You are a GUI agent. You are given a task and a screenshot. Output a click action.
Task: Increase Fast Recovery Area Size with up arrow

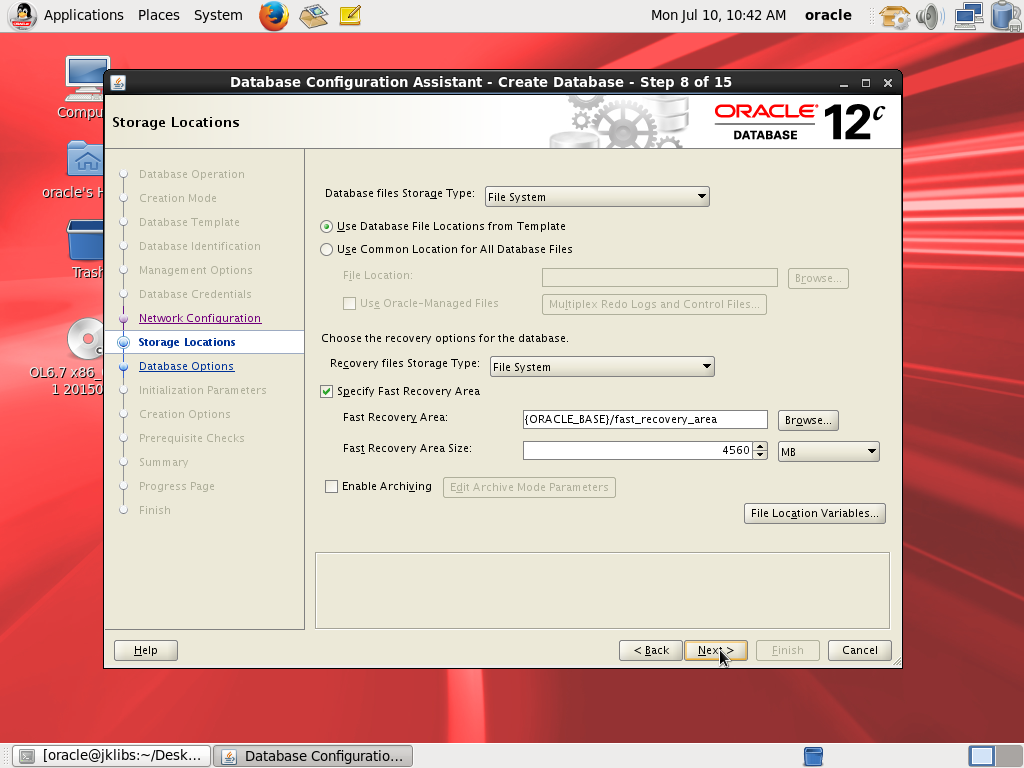click(761, 447)
